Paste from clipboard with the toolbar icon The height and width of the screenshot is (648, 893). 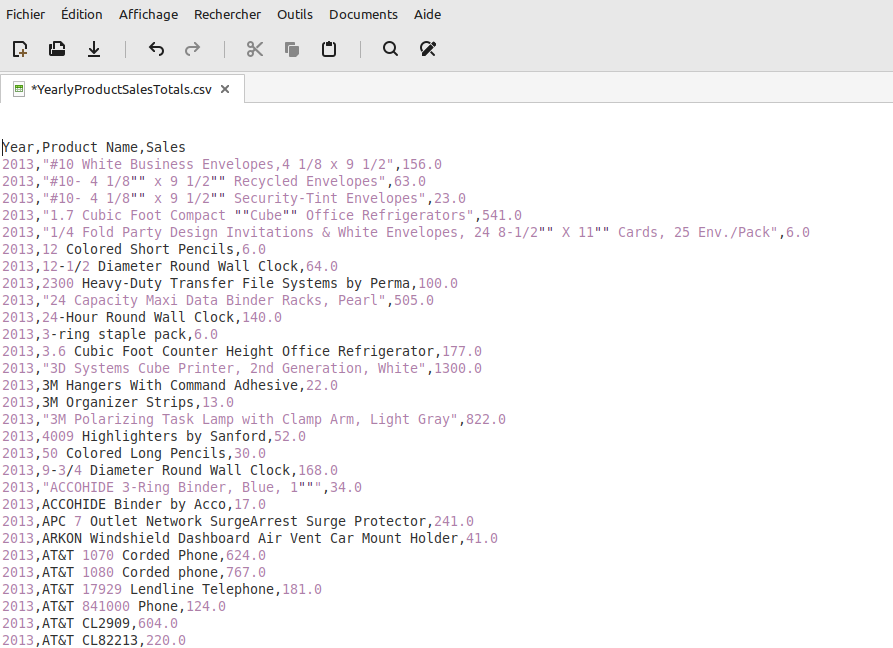point(329,49)
